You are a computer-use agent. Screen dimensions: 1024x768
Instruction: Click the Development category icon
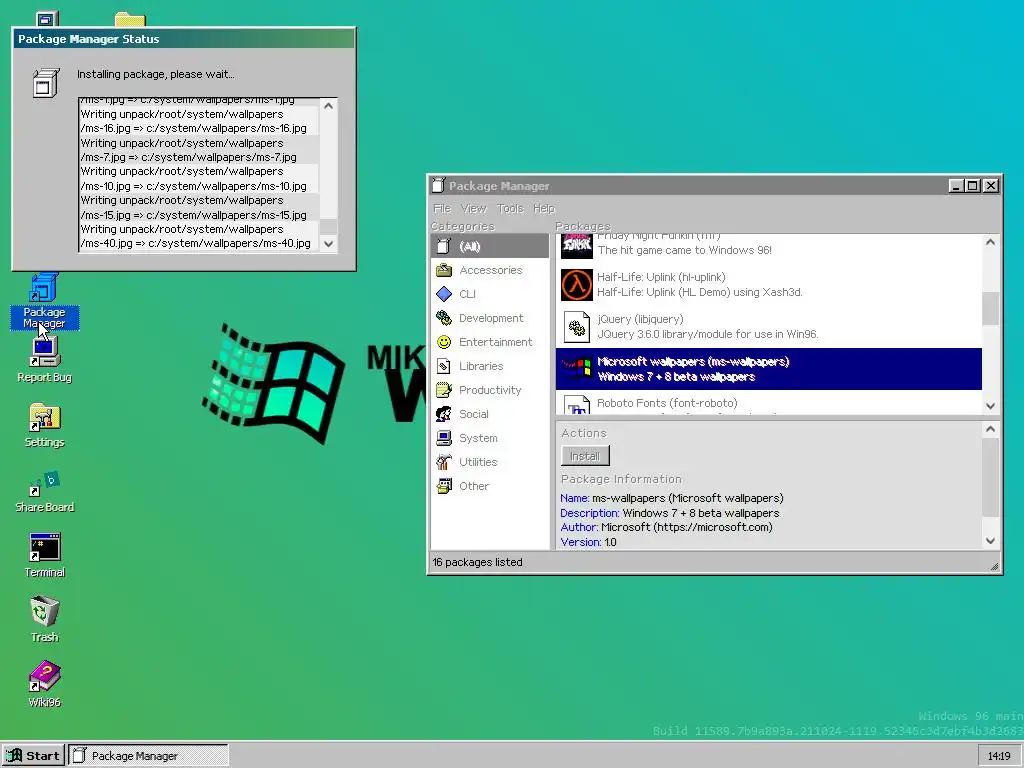444,318
